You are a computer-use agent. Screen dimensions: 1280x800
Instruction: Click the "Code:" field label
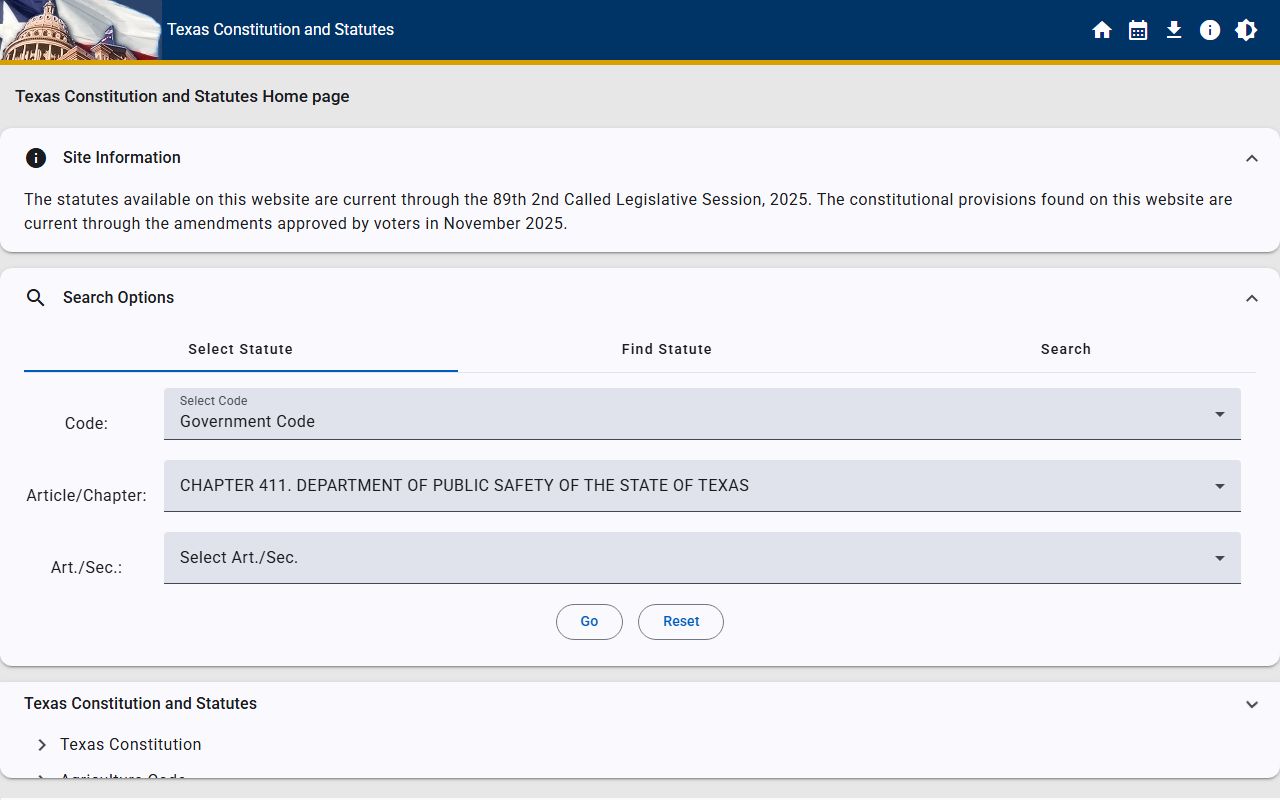[86, 424]
